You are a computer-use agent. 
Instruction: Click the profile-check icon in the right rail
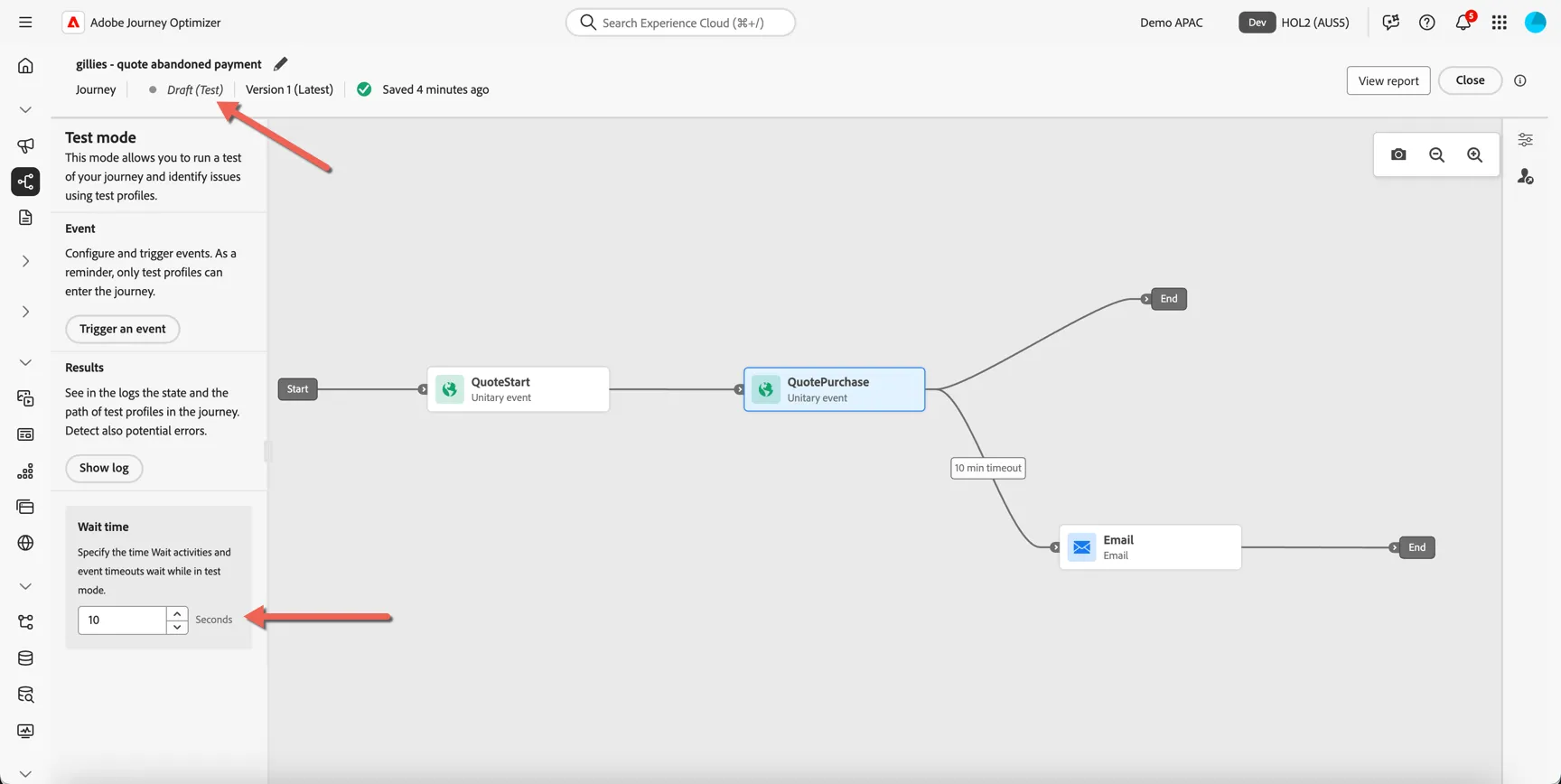click(1525, 176)
